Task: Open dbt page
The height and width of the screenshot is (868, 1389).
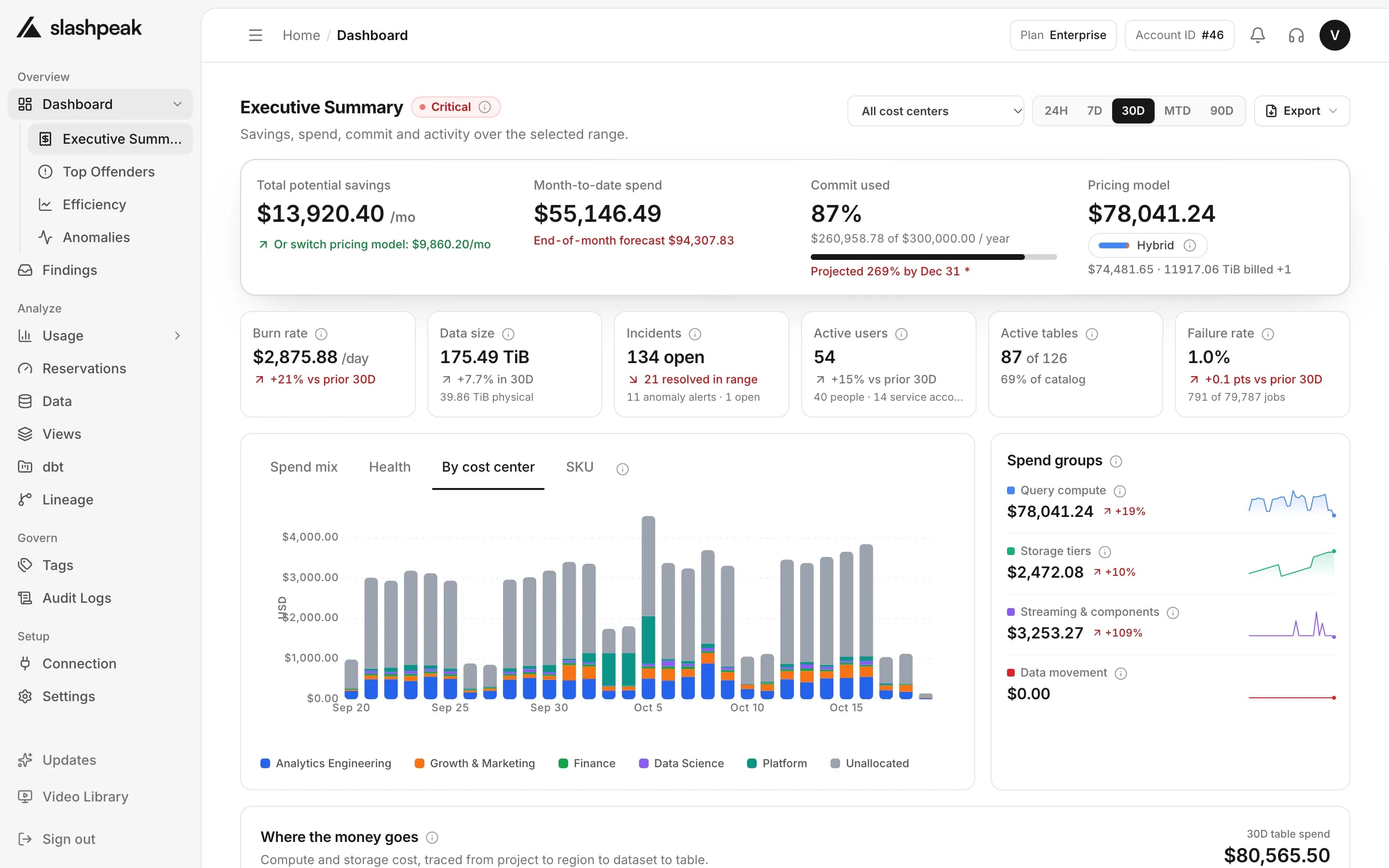Action: pyautogui.click(x=100, y=467)
